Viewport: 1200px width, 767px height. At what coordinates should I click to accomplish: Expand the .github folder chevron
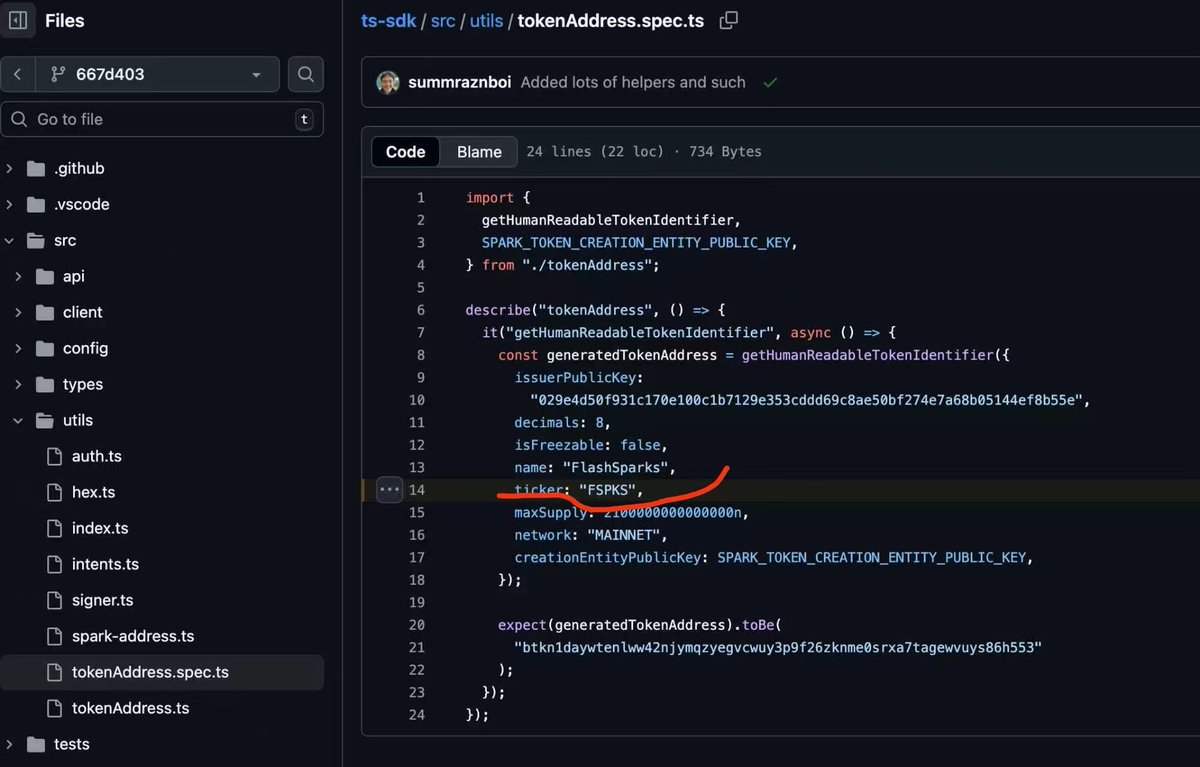[10, 169]
